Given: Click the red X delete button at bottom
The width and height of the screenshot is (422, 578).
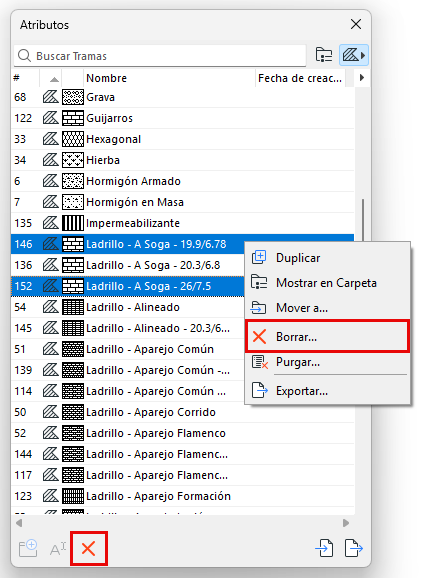Looking at the screenshot, I should pyautogui.click(x=88, y=549).
